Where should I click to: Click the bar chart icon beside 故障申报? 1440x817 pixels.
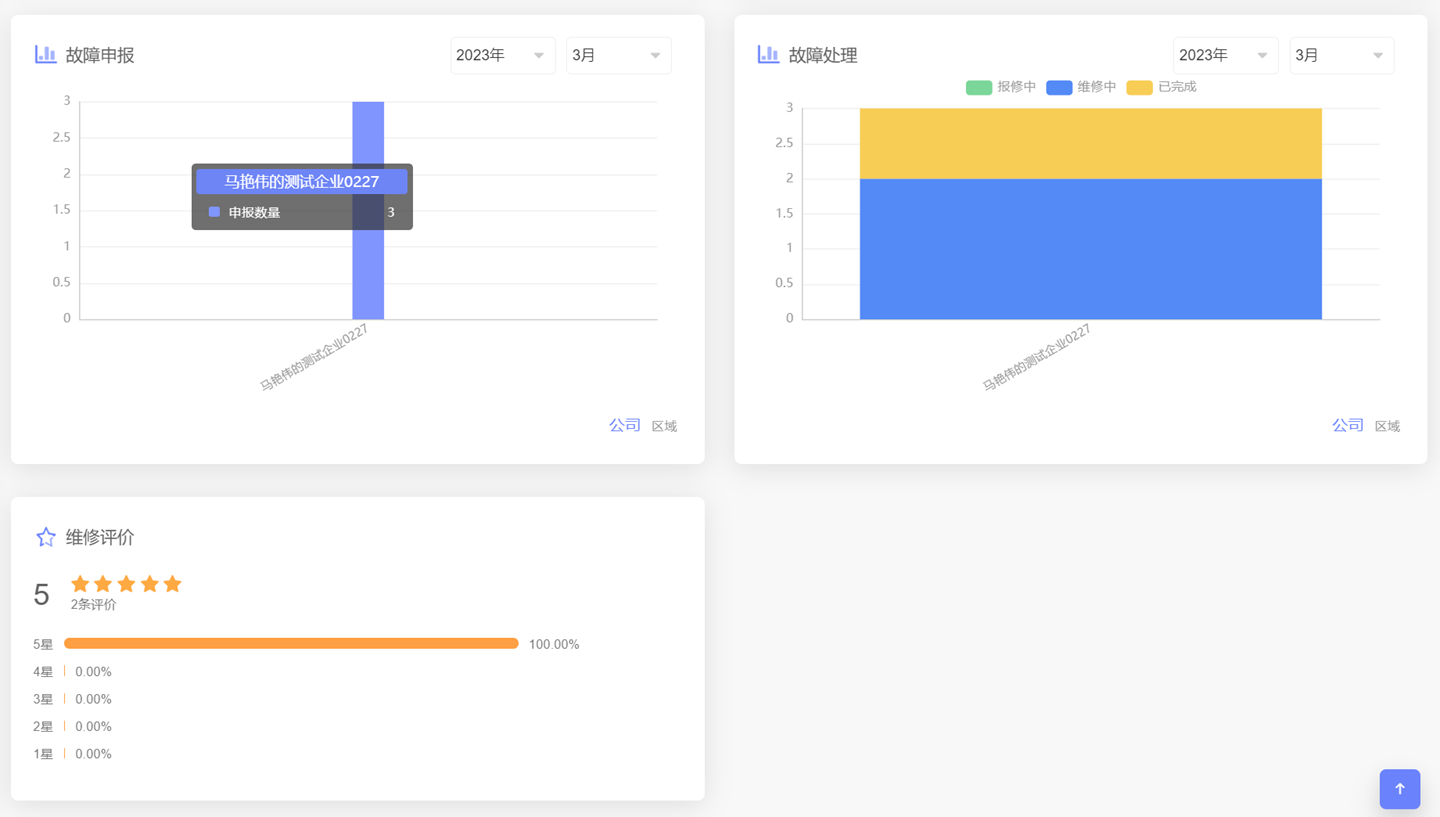[x=45, y=54]
